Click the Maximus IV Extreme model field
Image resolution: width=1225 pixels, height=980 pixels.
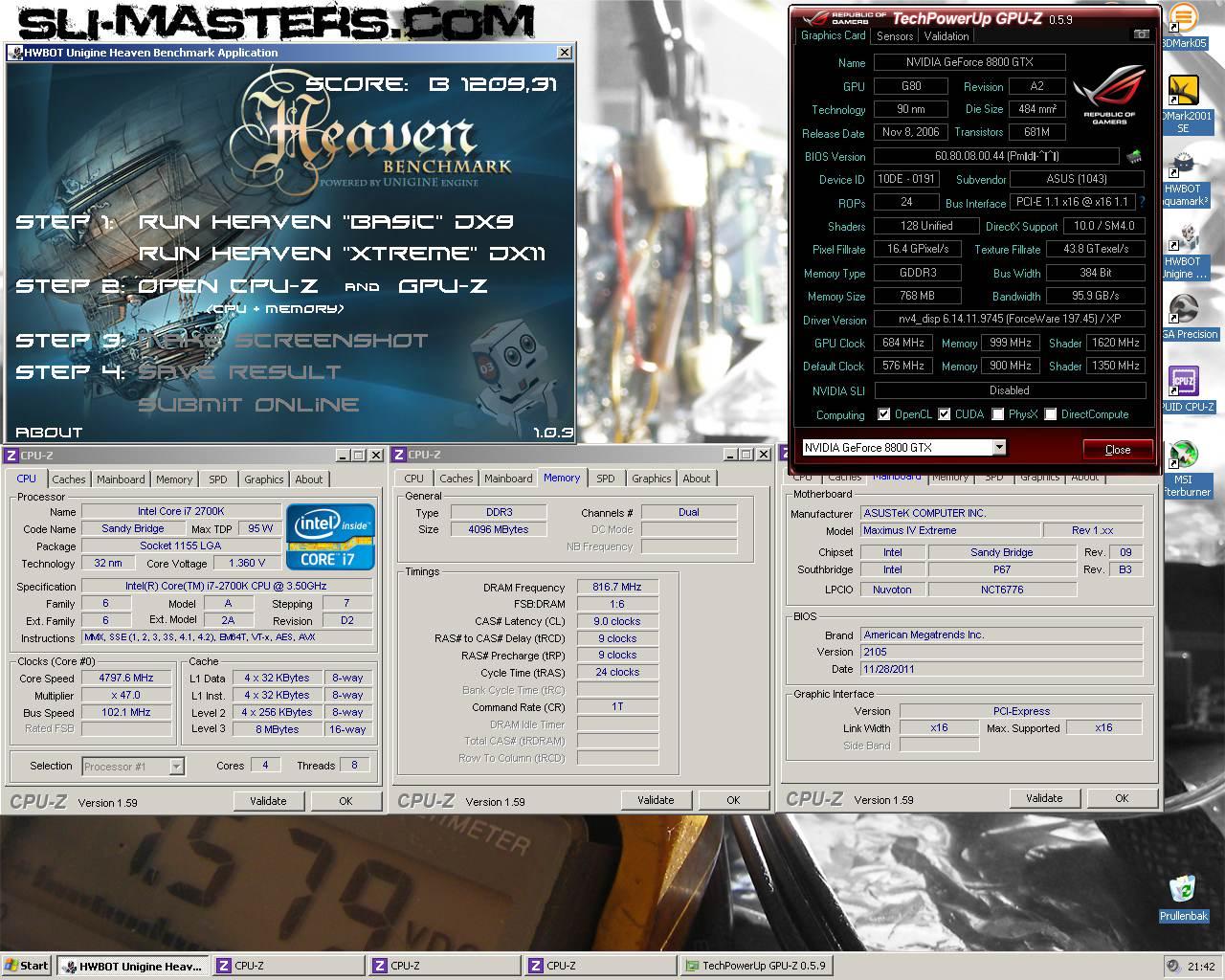coord(950,530)
